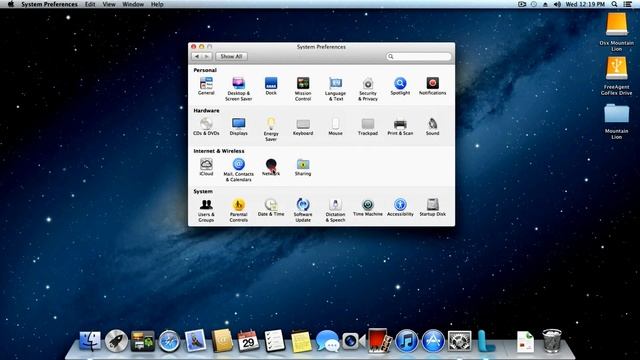Image resolution: width=640 pixels, height=360 pixels.
Task: Open the Keyboard preference pane
Action: point(303,127)
